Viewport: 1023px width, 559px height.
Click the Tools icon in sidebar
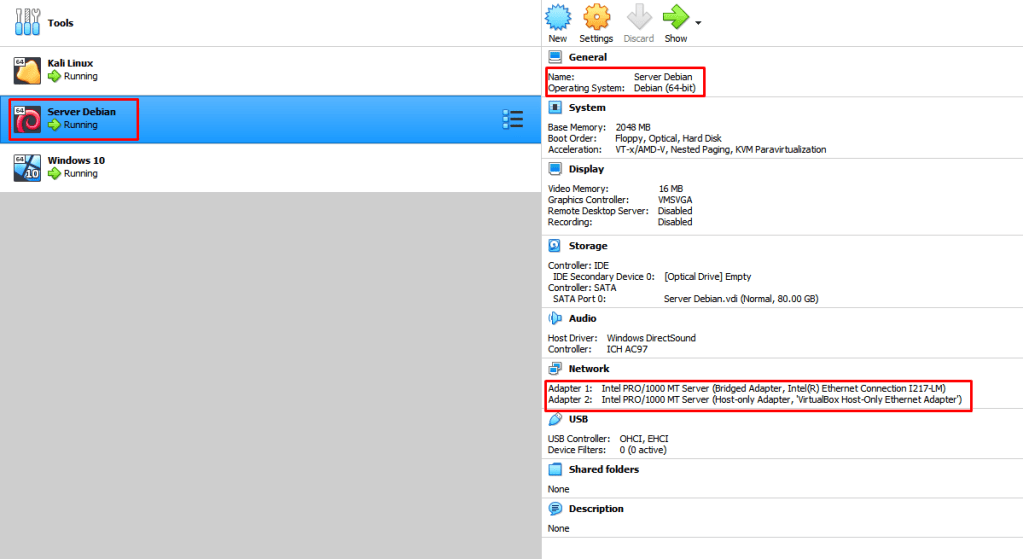[28, 22]
